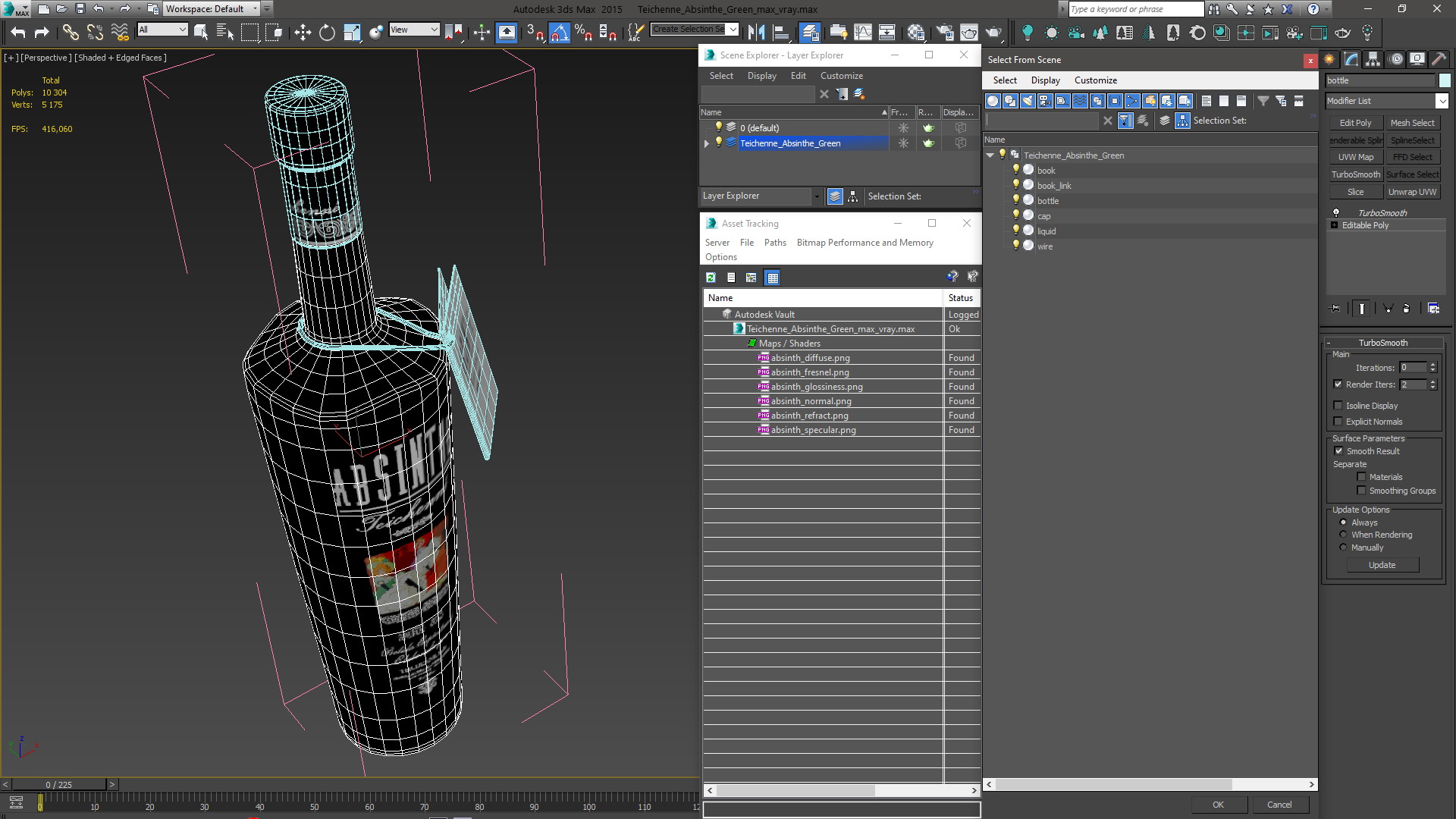Image resolution: width=1456 pixels, height=819 pixels.
Task: Enable Explicit Normals checkbox
Action: (1338, 422)
